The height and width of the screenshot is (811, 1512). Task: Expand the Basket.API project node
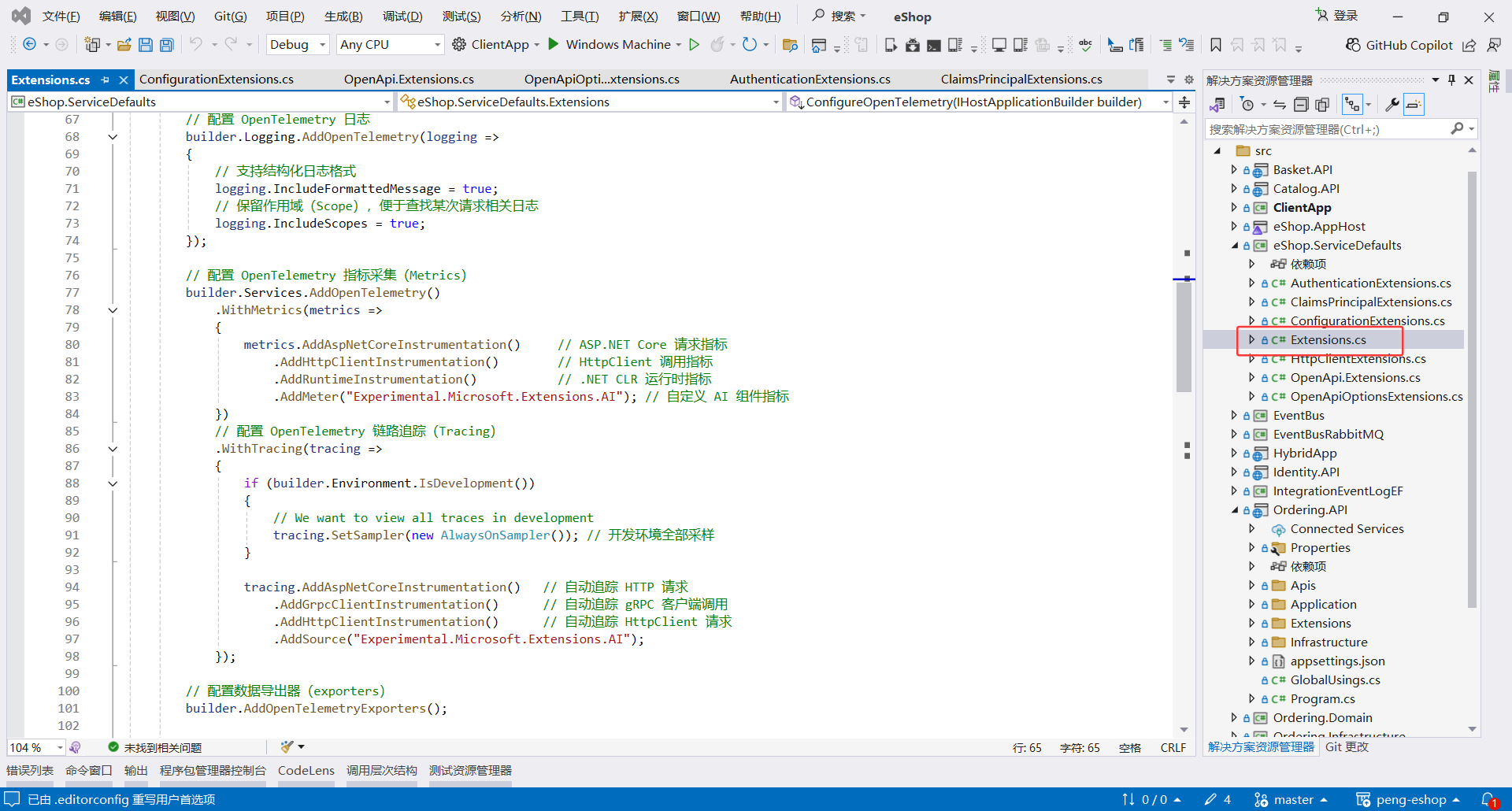(1234, 169)
